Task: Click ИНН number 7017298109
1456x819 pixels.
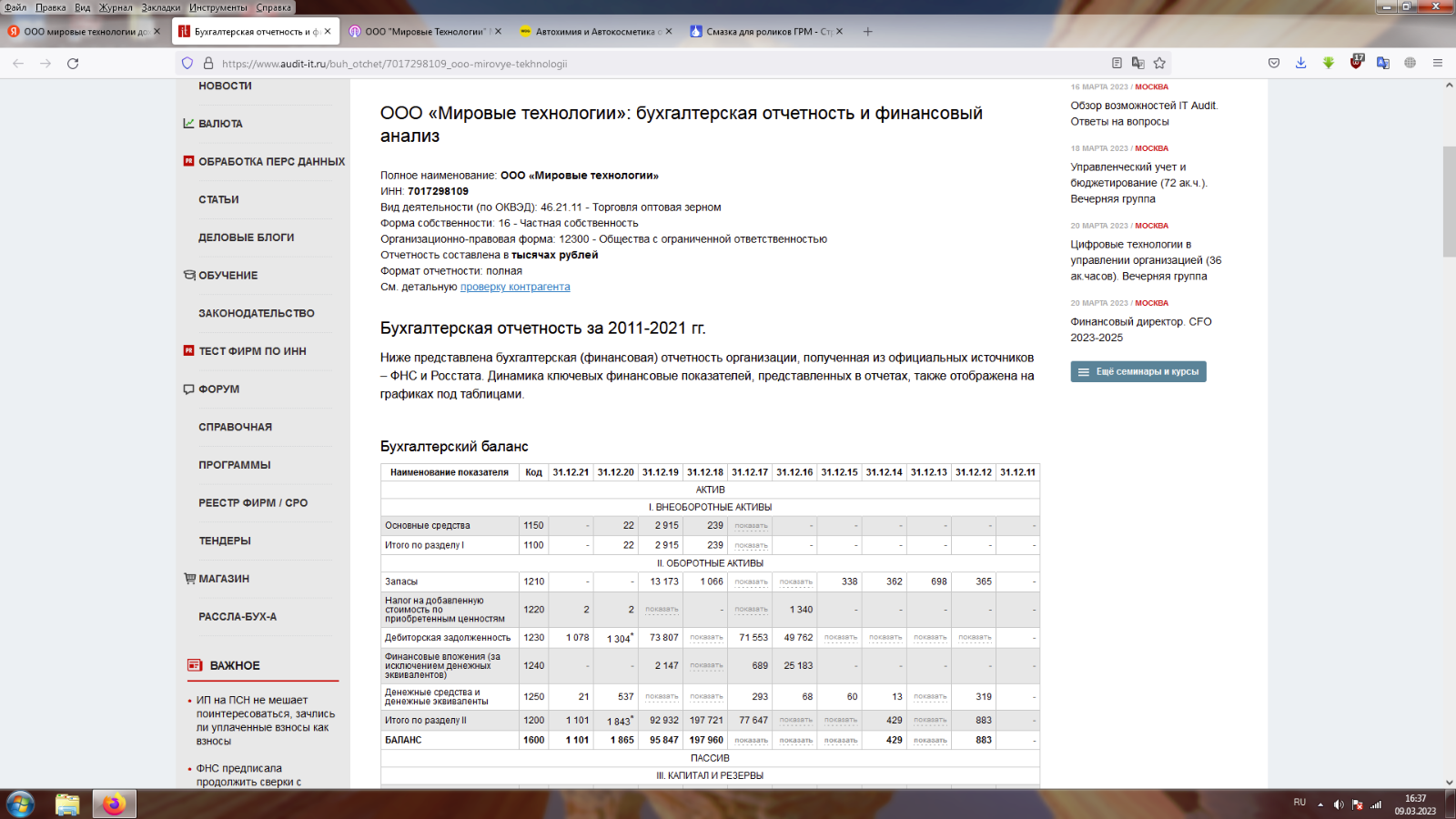Action: (x=438, y=191)
